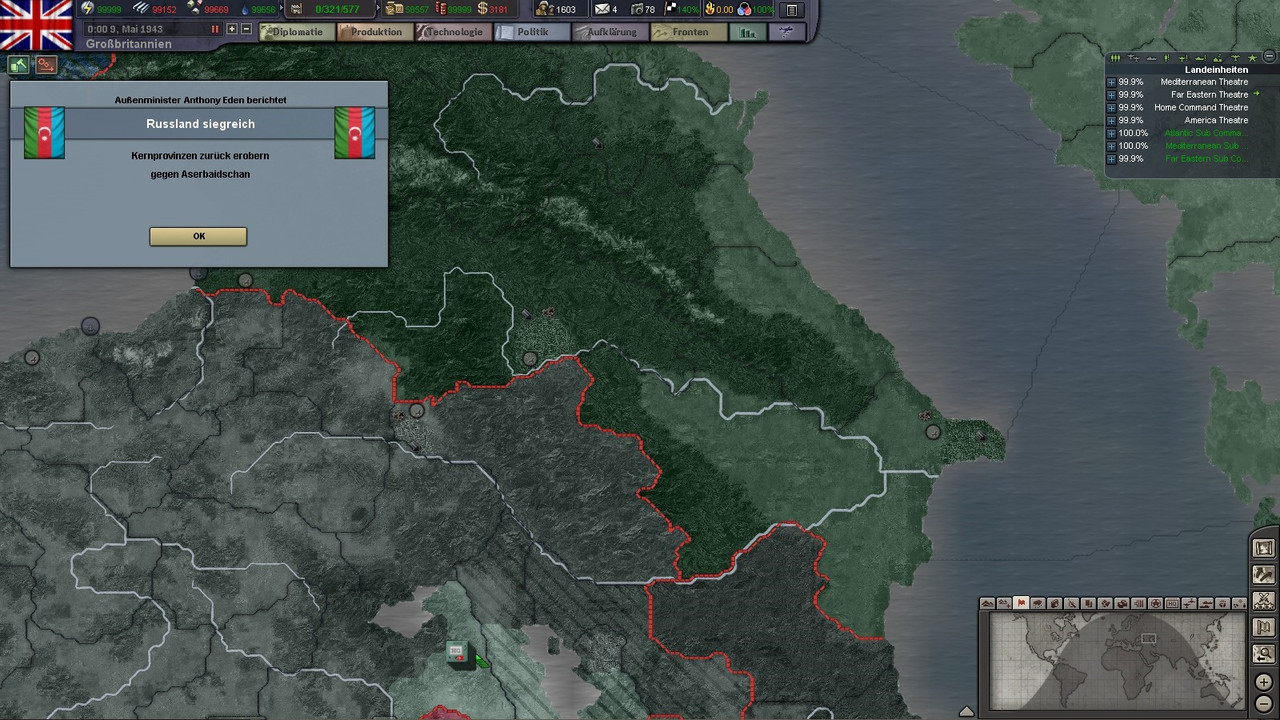Screen dimensions: 1280x720
Task: Select the political flag map mode
Action: click(1020, 603)
